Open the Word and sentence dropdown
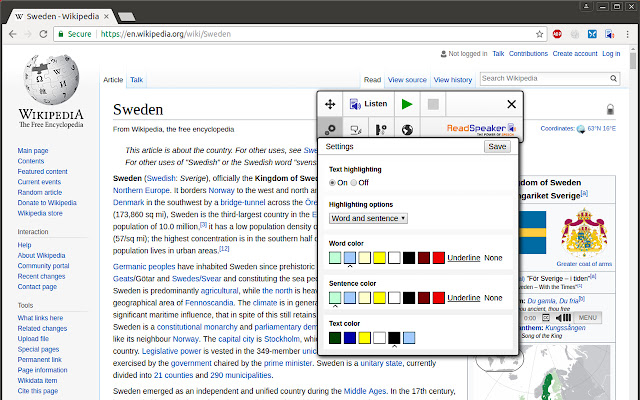The width and height of the screenshot is (640, 400). 368,217
